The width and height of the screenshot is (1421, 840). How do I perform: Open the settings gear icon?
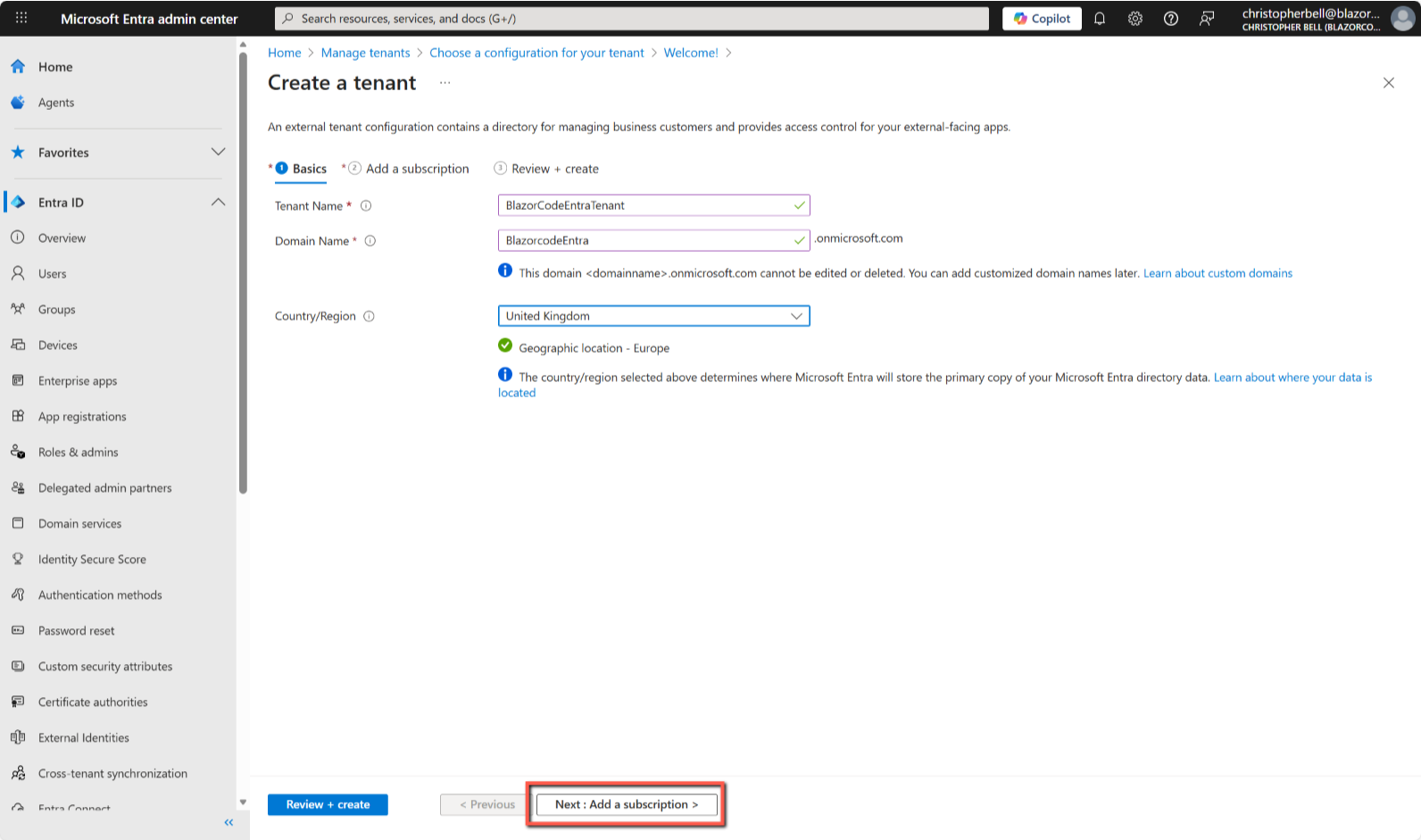coord(1135,19)
